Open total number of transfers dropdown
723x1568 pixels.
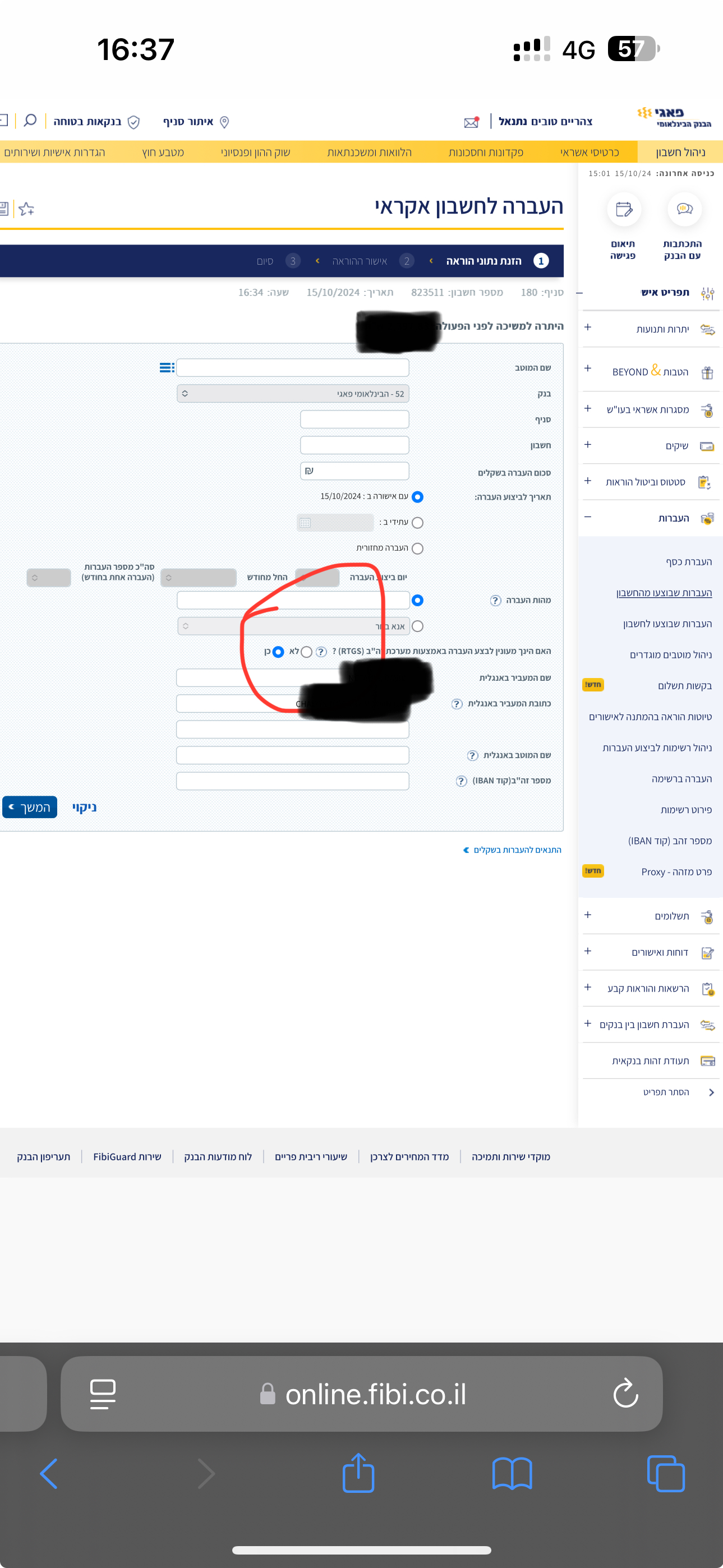tap(49, 578)
